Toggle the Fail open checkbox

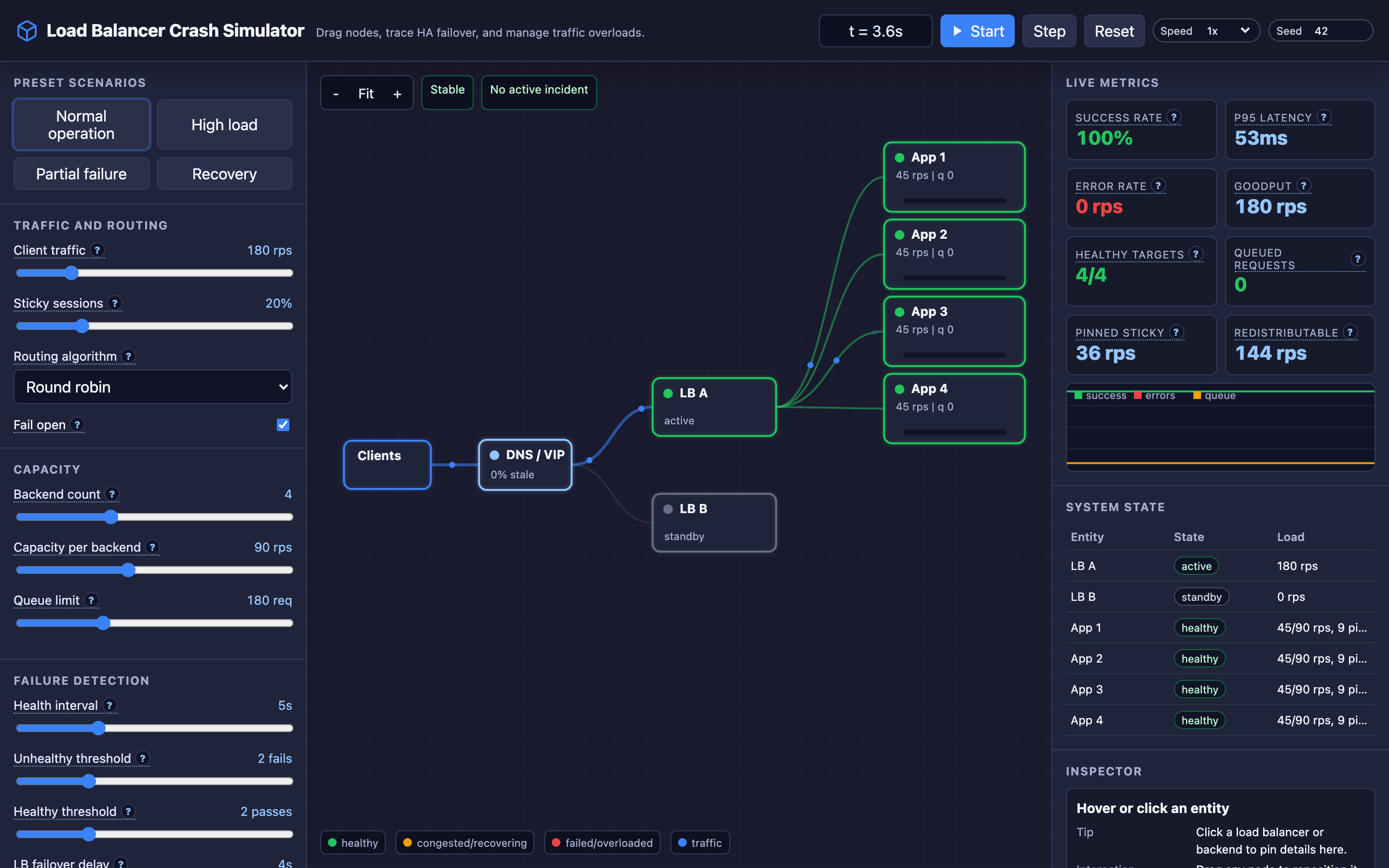pos(283,425)
